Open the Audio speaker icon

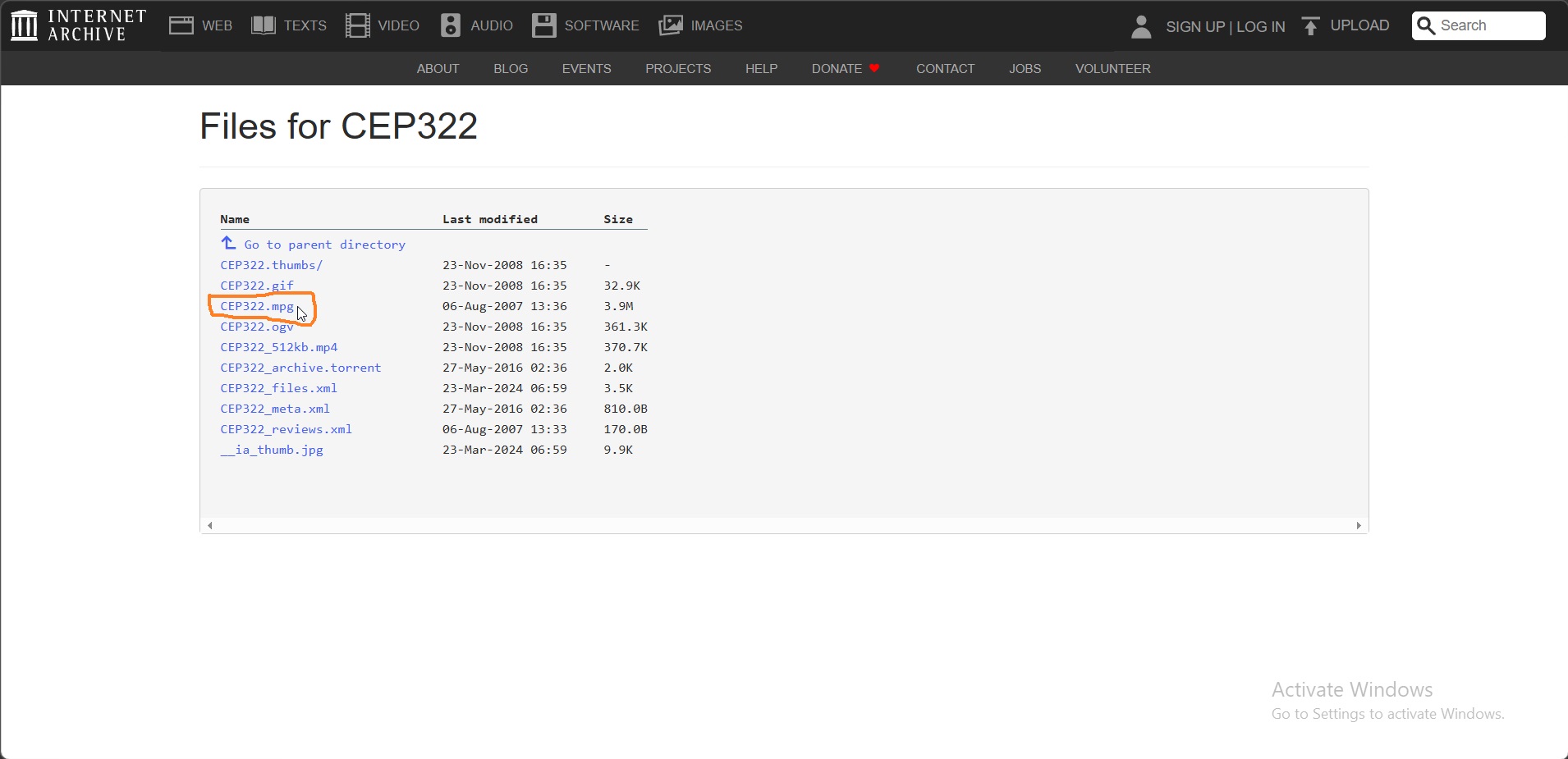(451, 25)
